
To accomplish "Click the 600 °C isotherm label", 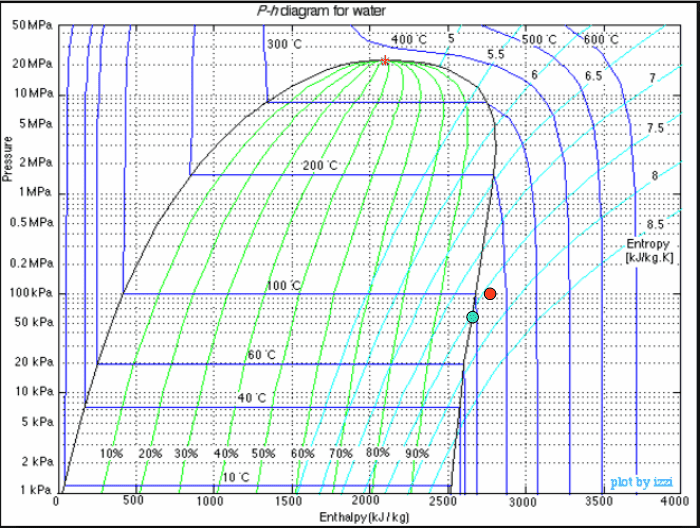I will tap(601, 40).
